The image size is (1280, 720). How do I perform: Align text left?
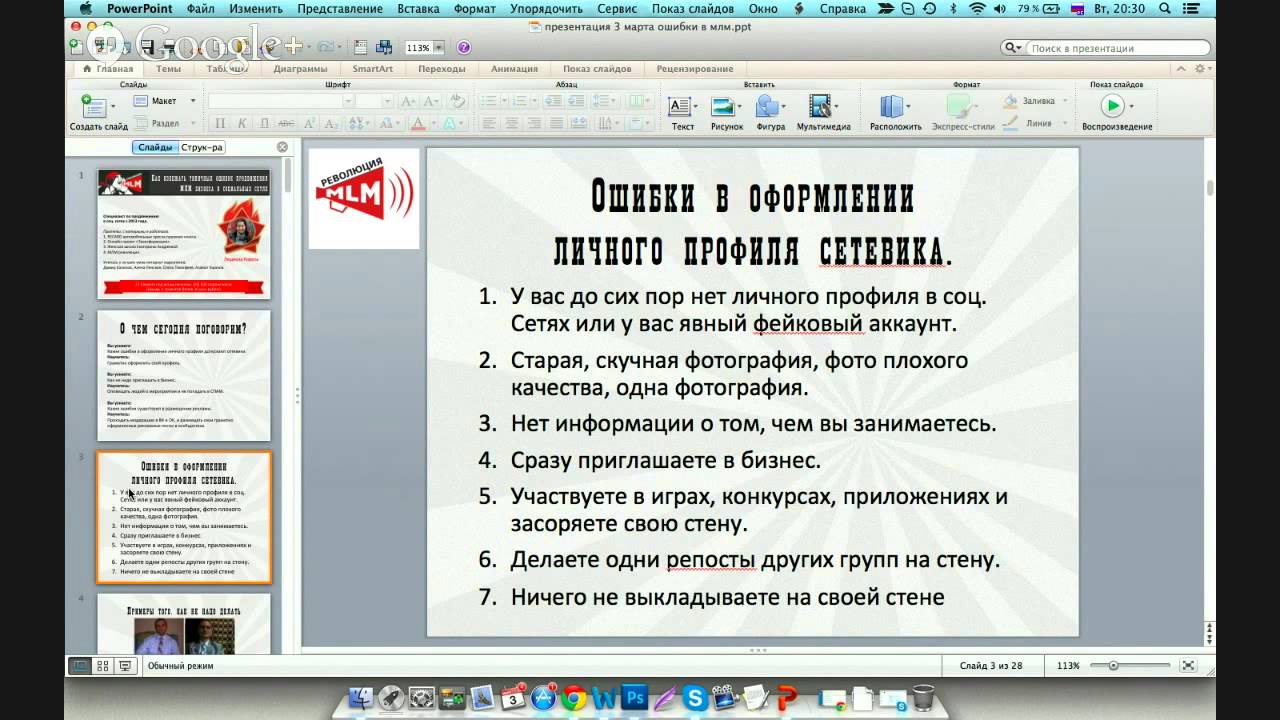tap(489, 124)
